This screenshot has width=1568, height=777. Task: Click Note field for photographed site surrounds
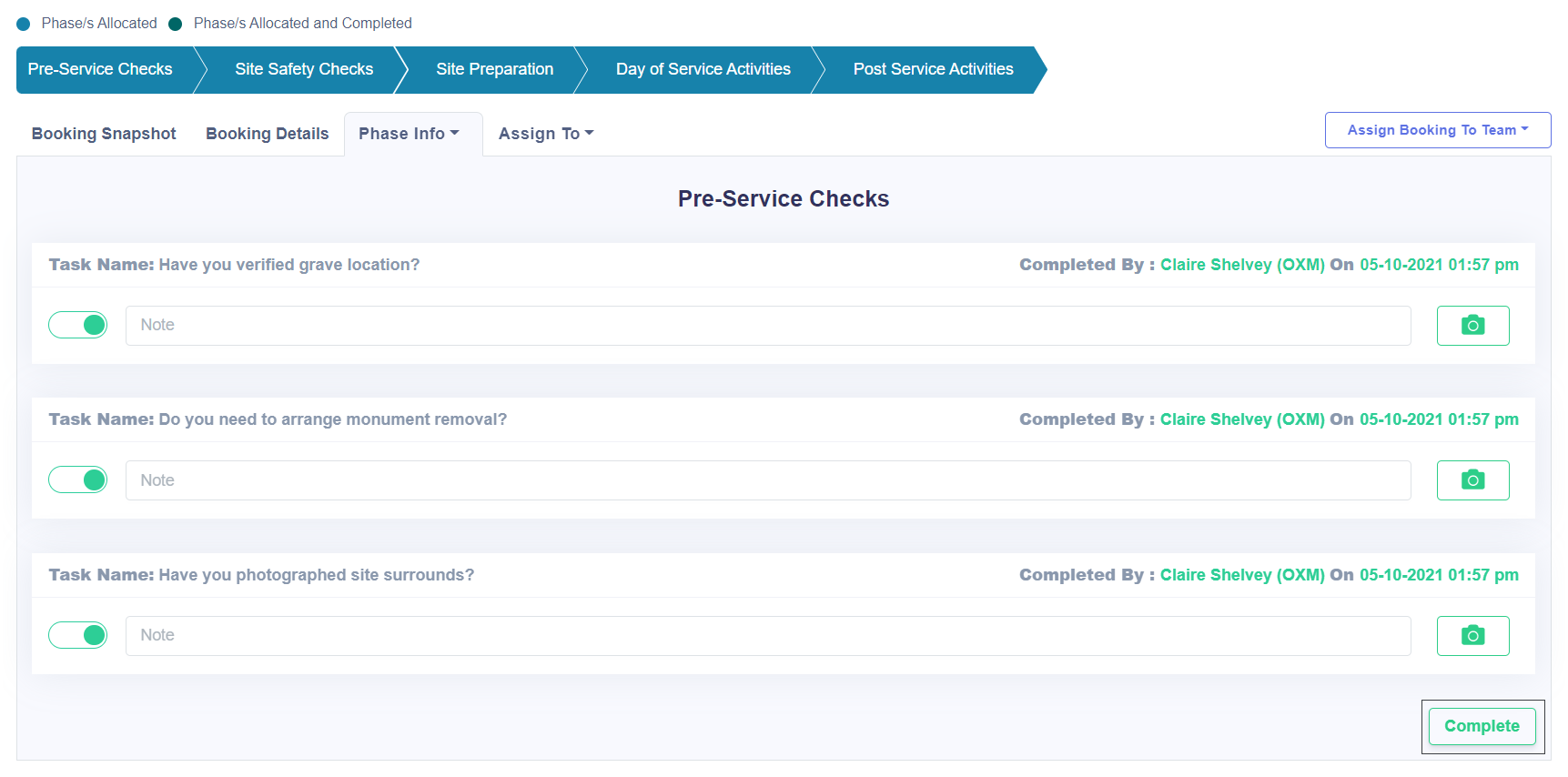coord(768,636)
